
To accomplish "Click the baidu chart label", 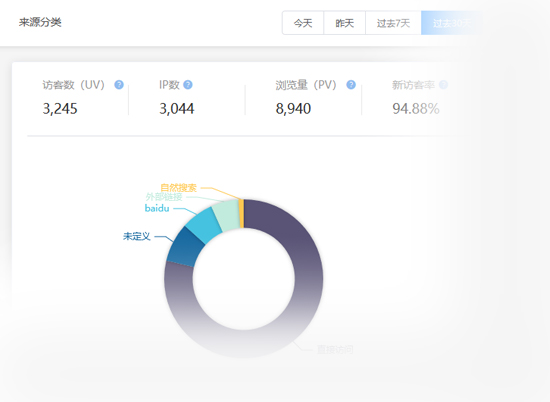I will (157, 208).
